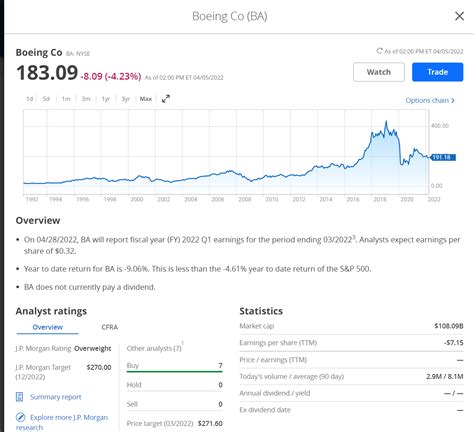
Task: Select the 1yr chart range
Action: point(106,99)
